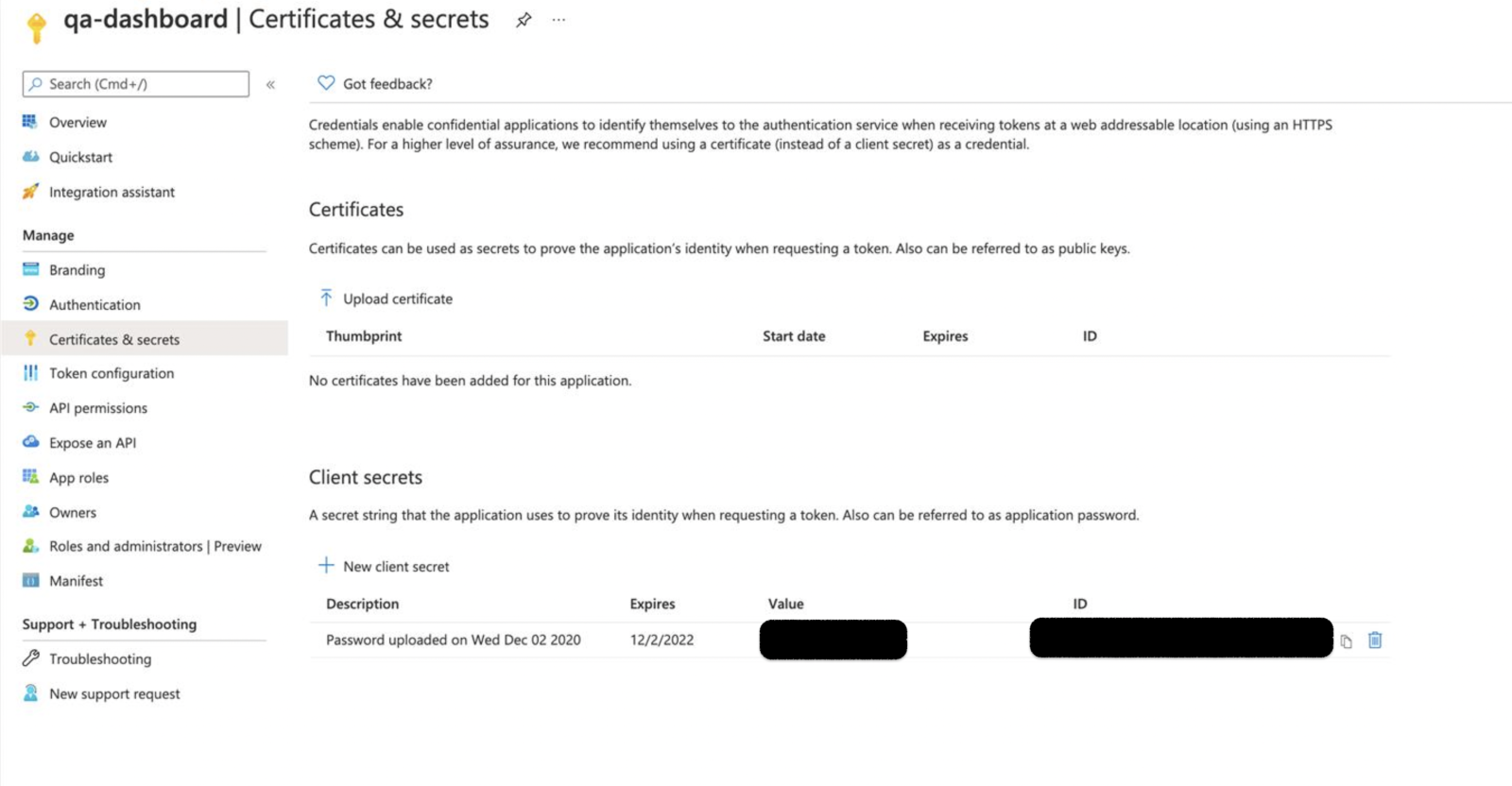Click the Upload certificate arrow icon
Viewport: 1512px width, 786px height.
coord(326,299)
